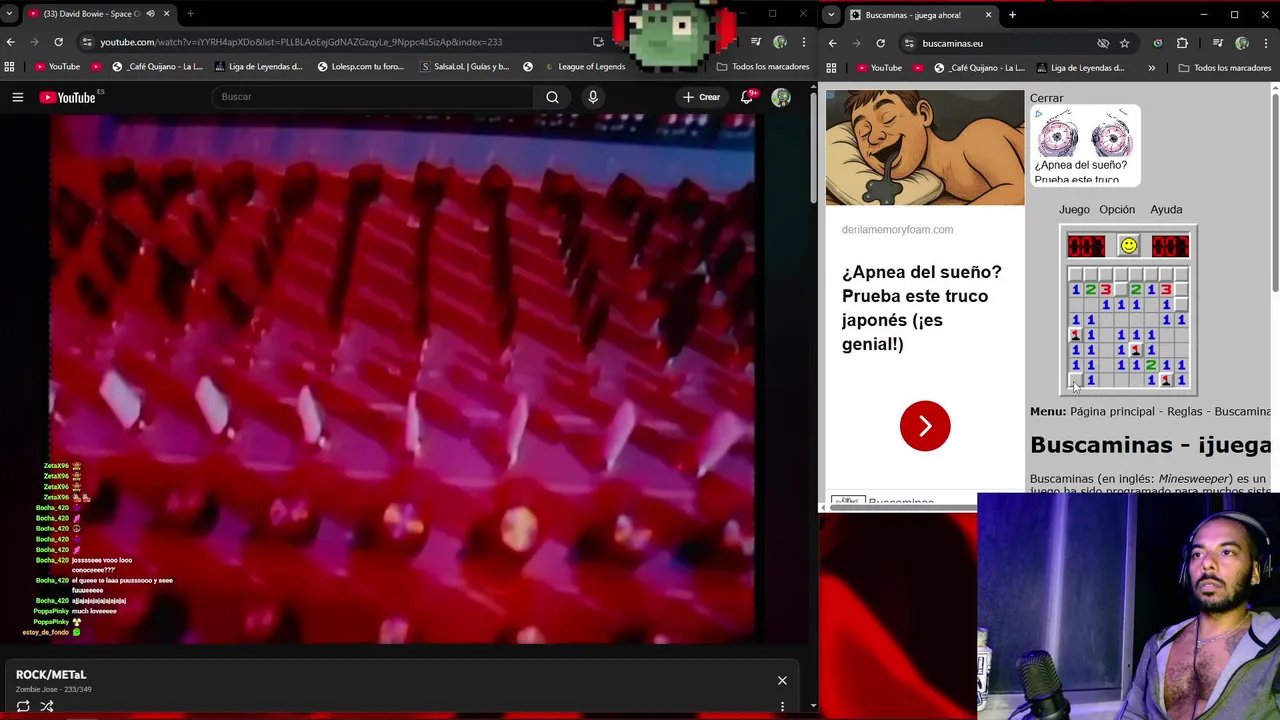Click the Crear button on YouTube
This screenshot has height=720, width=1280.
(x=701, y=97)
